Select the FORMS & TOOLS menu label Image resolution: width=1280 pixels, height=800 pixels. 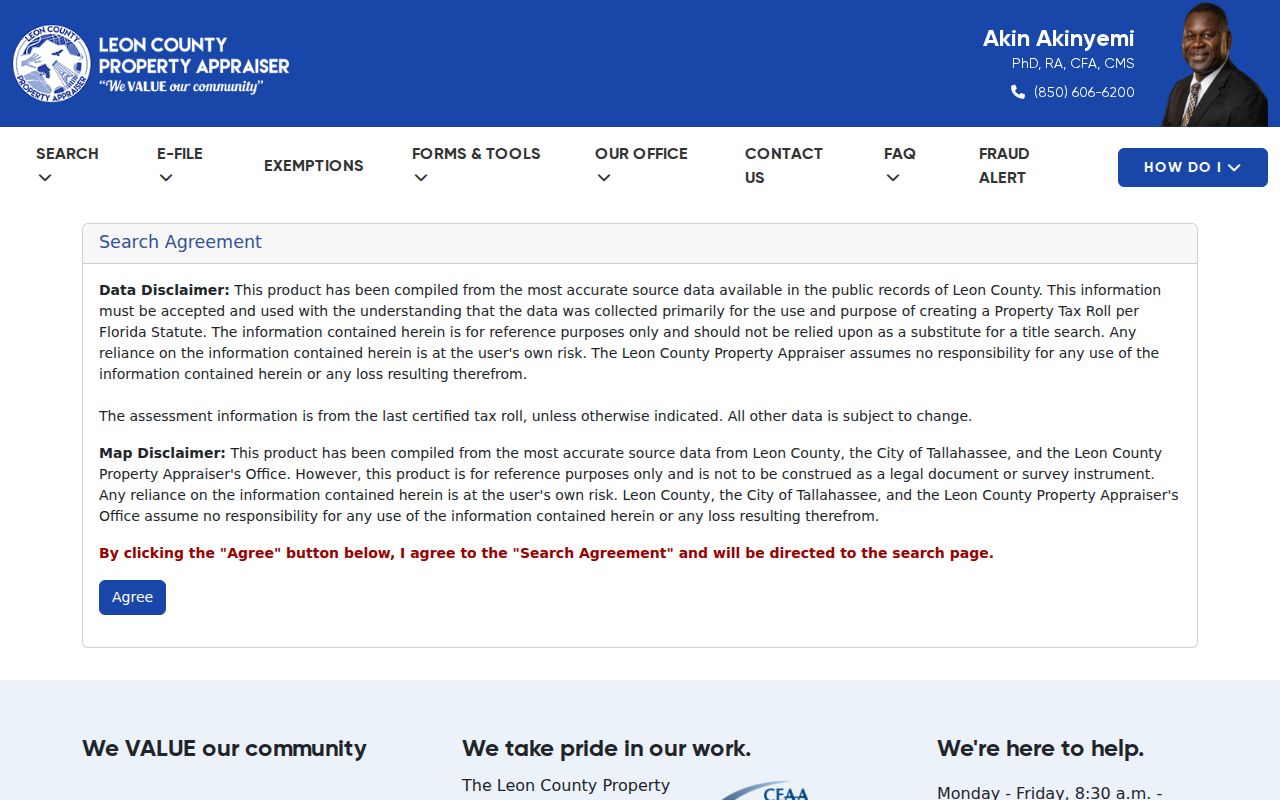(476, 154)
